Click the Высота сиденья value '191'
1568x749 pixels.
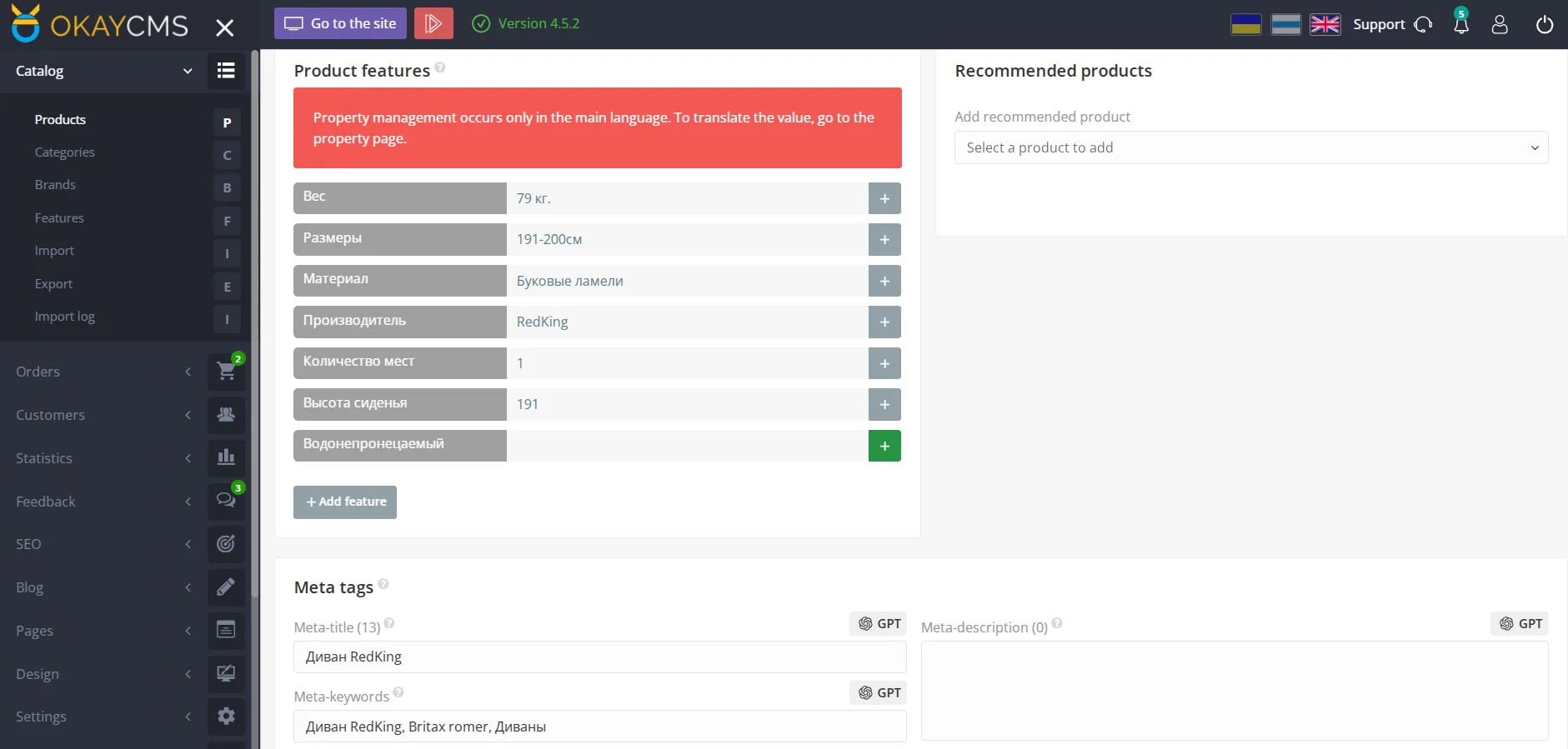point(688,404)
